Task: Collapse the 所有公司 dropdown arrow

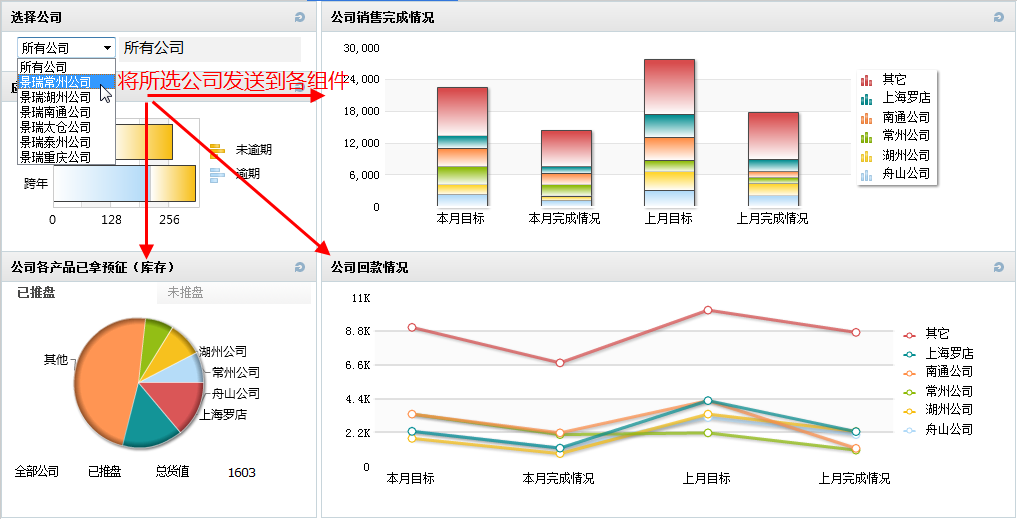Action: (x=107, y=48)
